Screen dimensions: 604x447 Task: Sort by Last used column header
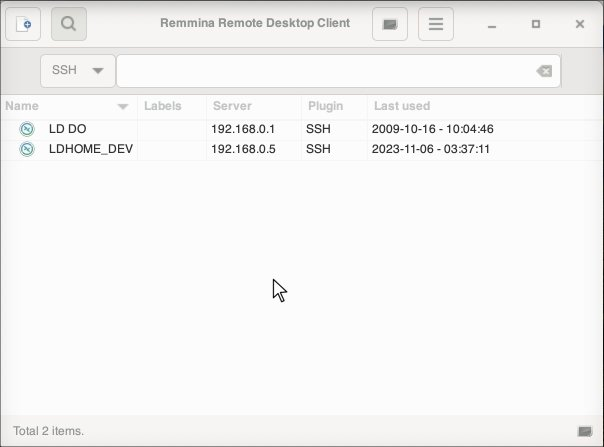(x=402, y=106)
